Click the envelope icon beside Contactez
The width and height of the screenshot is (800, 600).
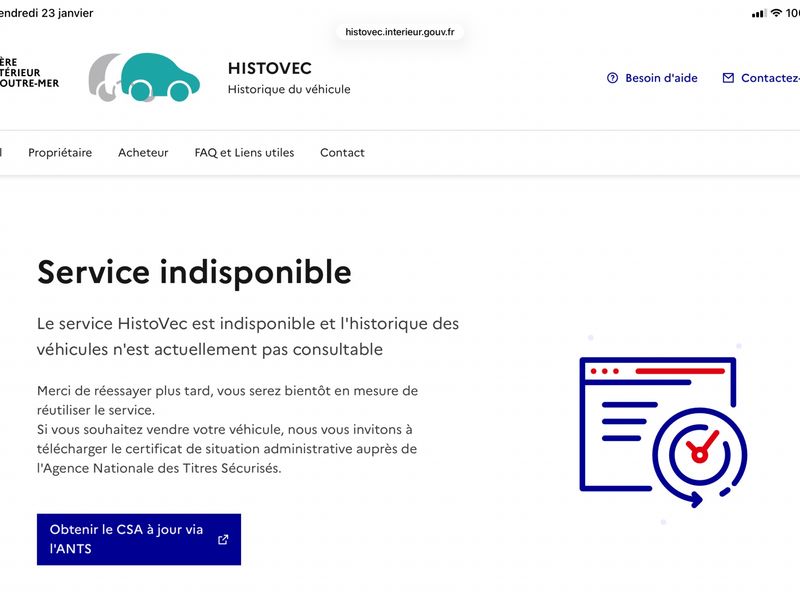tap(728, 78)
